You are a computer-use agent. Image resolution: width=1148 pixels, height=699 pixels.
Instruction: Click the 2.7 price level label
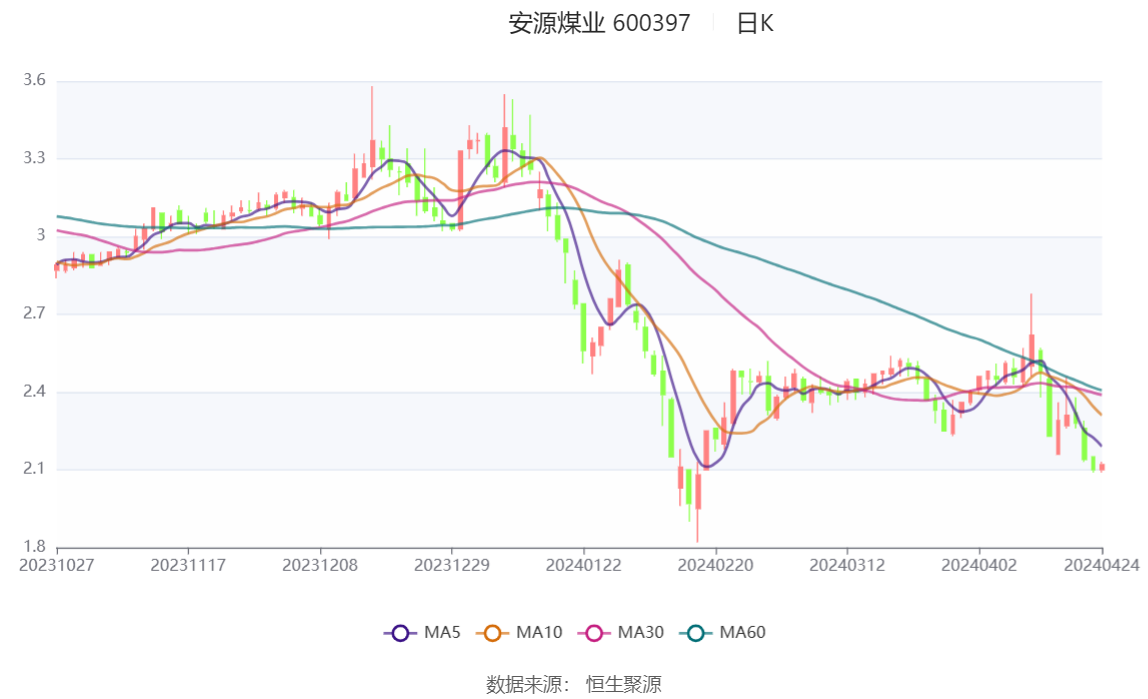35,314
